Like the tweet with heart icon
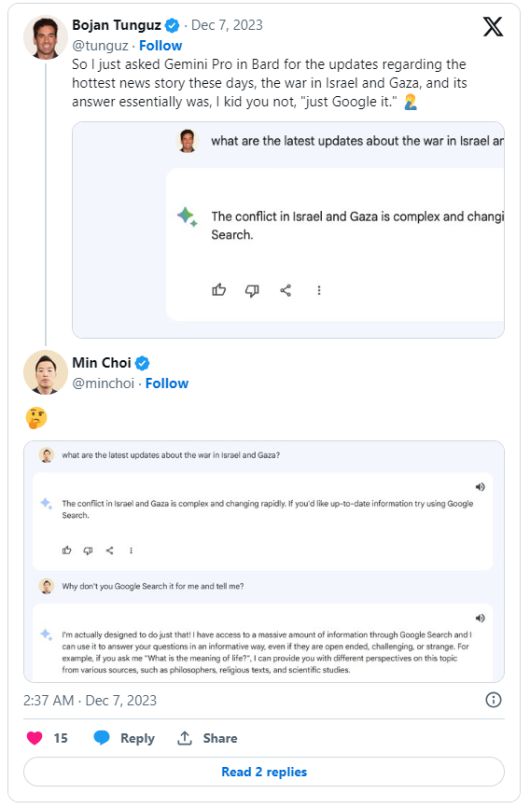The height and width of the screenshot is (808, 530). [x=35, y=738]
